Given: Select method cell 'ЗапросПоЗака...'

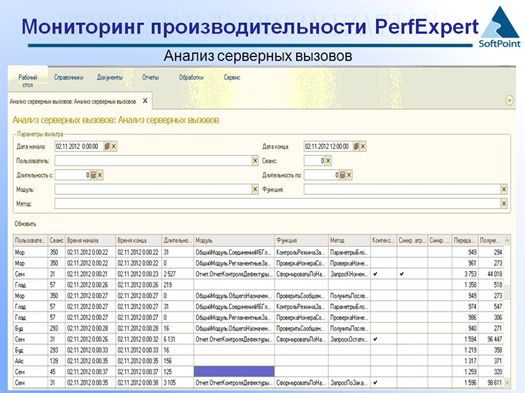Looking at the screenshot, I should point(349,382).
